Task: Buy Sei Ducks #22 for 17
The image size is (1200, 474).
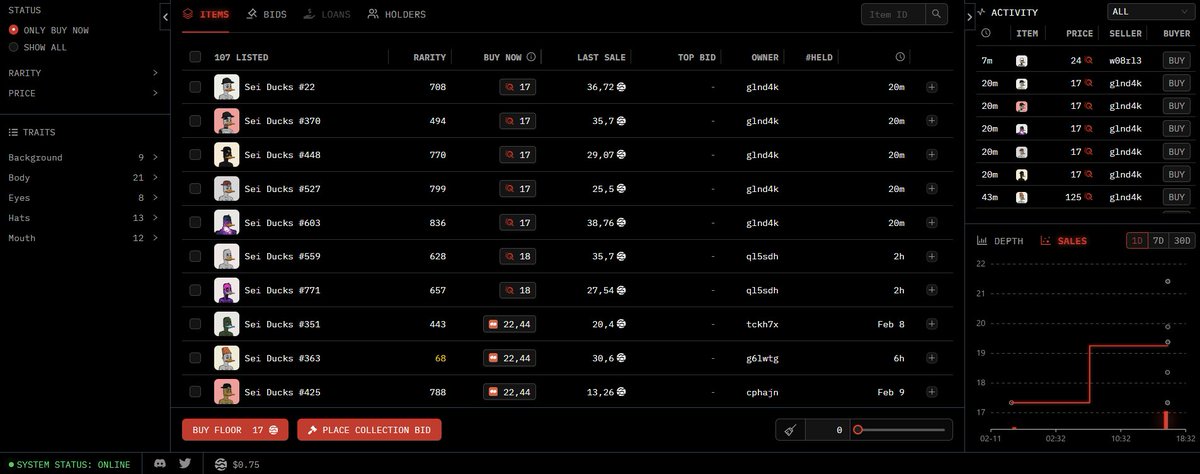Action: 518,88
